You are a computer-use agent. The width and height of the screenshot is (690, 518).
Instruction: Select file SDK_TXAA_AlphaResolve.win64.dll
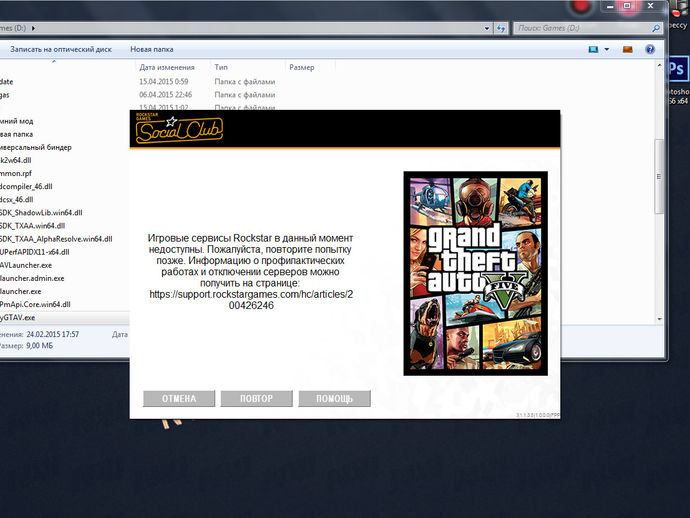pyautogui.click(x=56, y=239)
